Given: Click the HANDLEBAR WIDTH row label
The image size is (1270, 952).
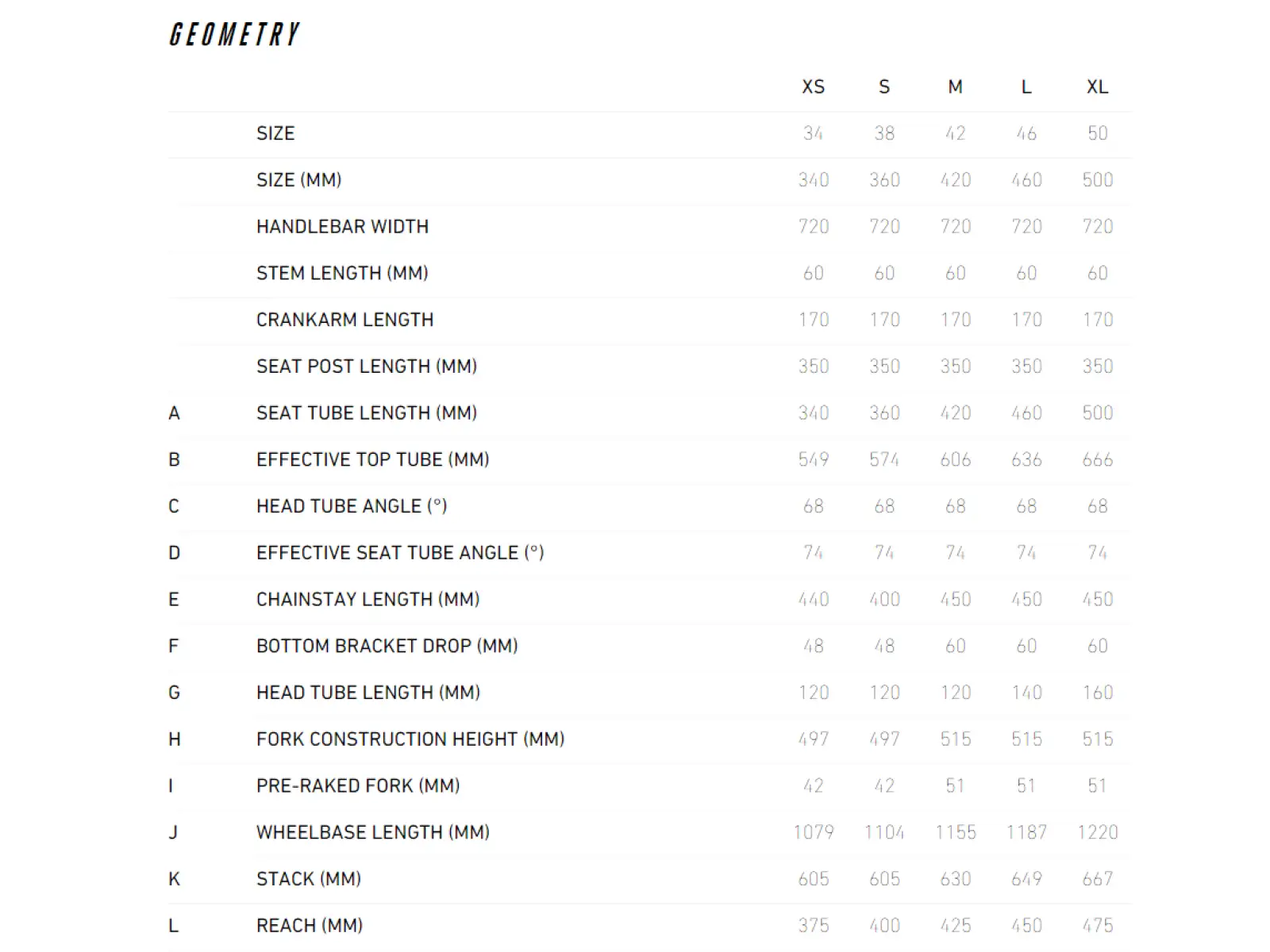Looking at the screenshot, I should 342,227.
